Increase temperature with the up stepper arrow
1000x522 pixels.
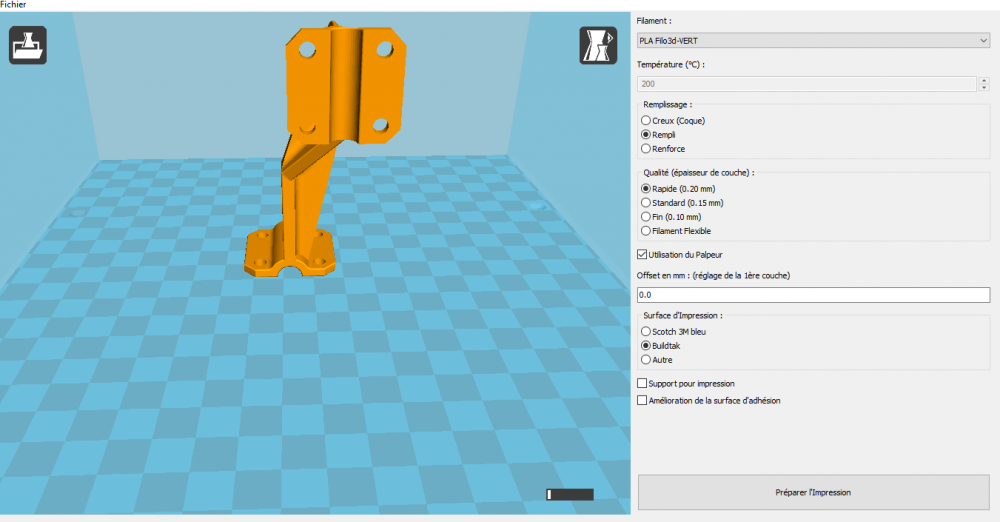(x=984, y=80)
